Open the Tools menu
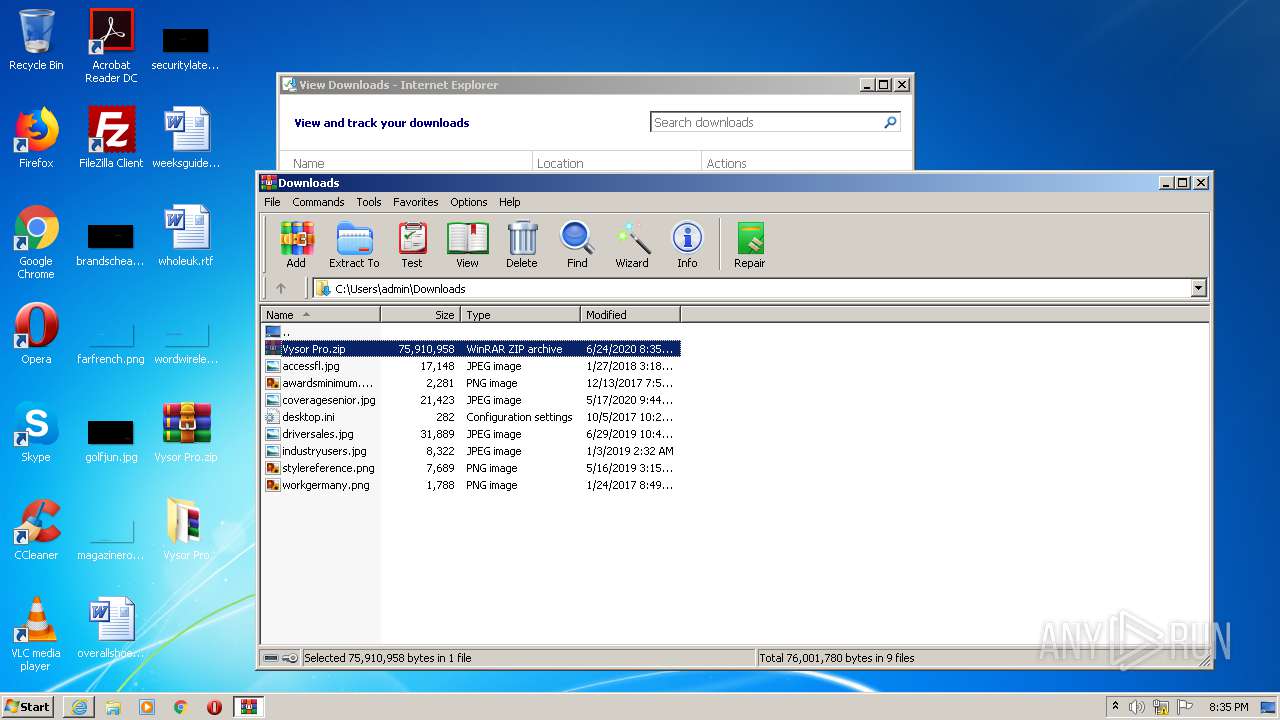 pyautogui.click(x=369, y=202)
